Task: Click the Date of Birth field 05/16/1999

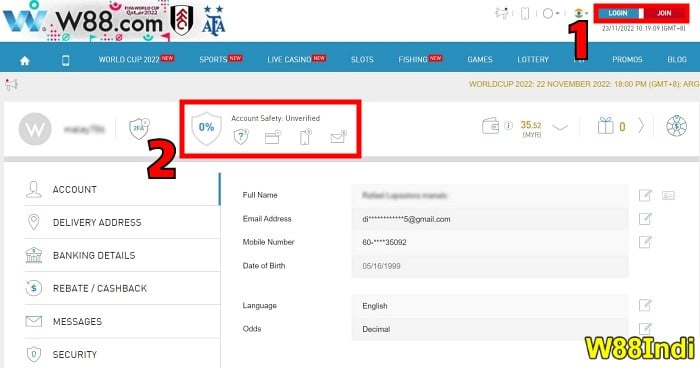Action: 490,266
